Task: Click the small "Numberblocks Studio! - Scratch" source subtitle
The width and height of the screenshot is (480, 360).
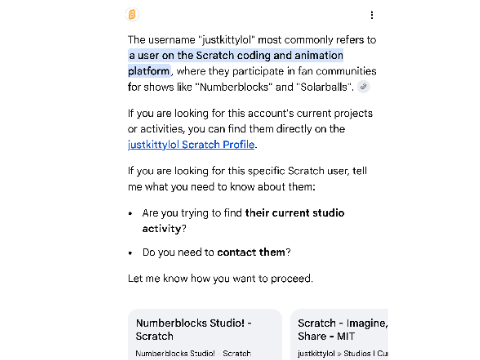Action: [x=193, y=353]
